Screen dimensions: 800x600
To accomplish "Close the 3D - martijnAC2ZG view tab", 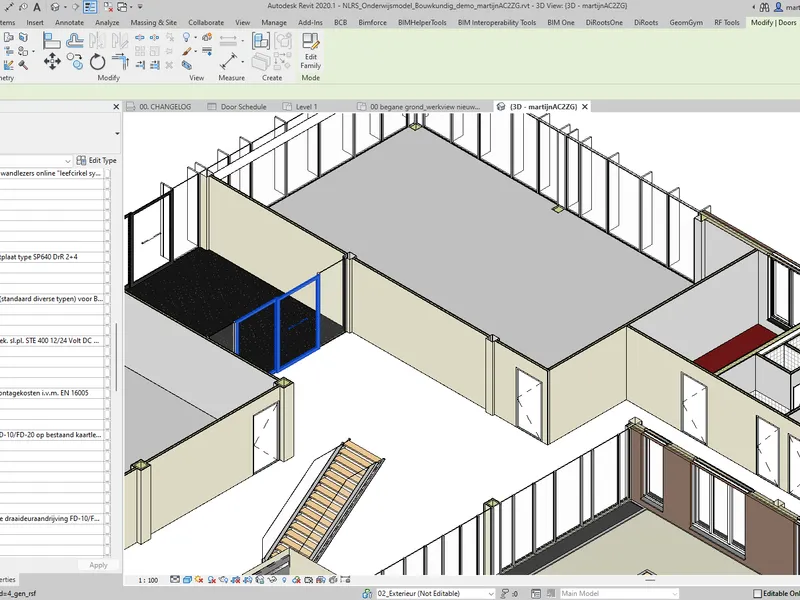I will 585,107.
